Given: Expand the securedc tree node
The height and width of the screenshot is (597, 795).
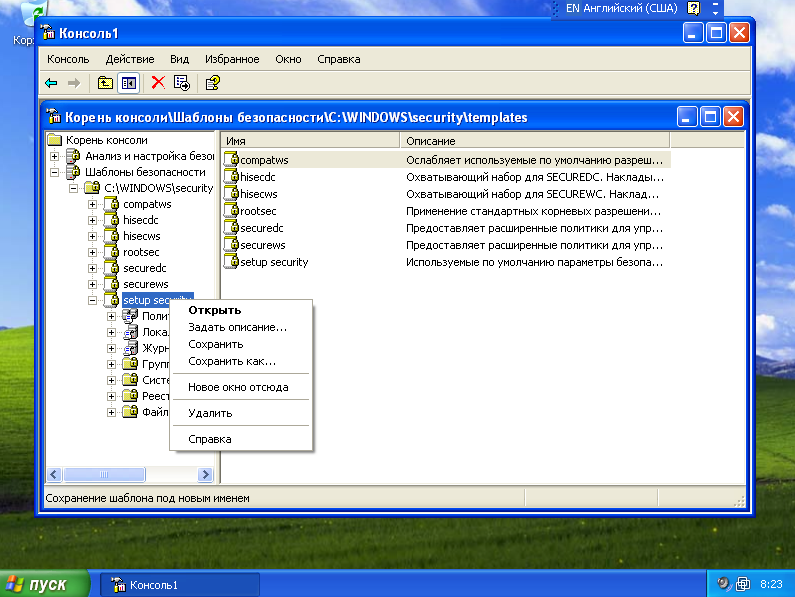Looking at the screenshot, I should (x=92, y=268).
